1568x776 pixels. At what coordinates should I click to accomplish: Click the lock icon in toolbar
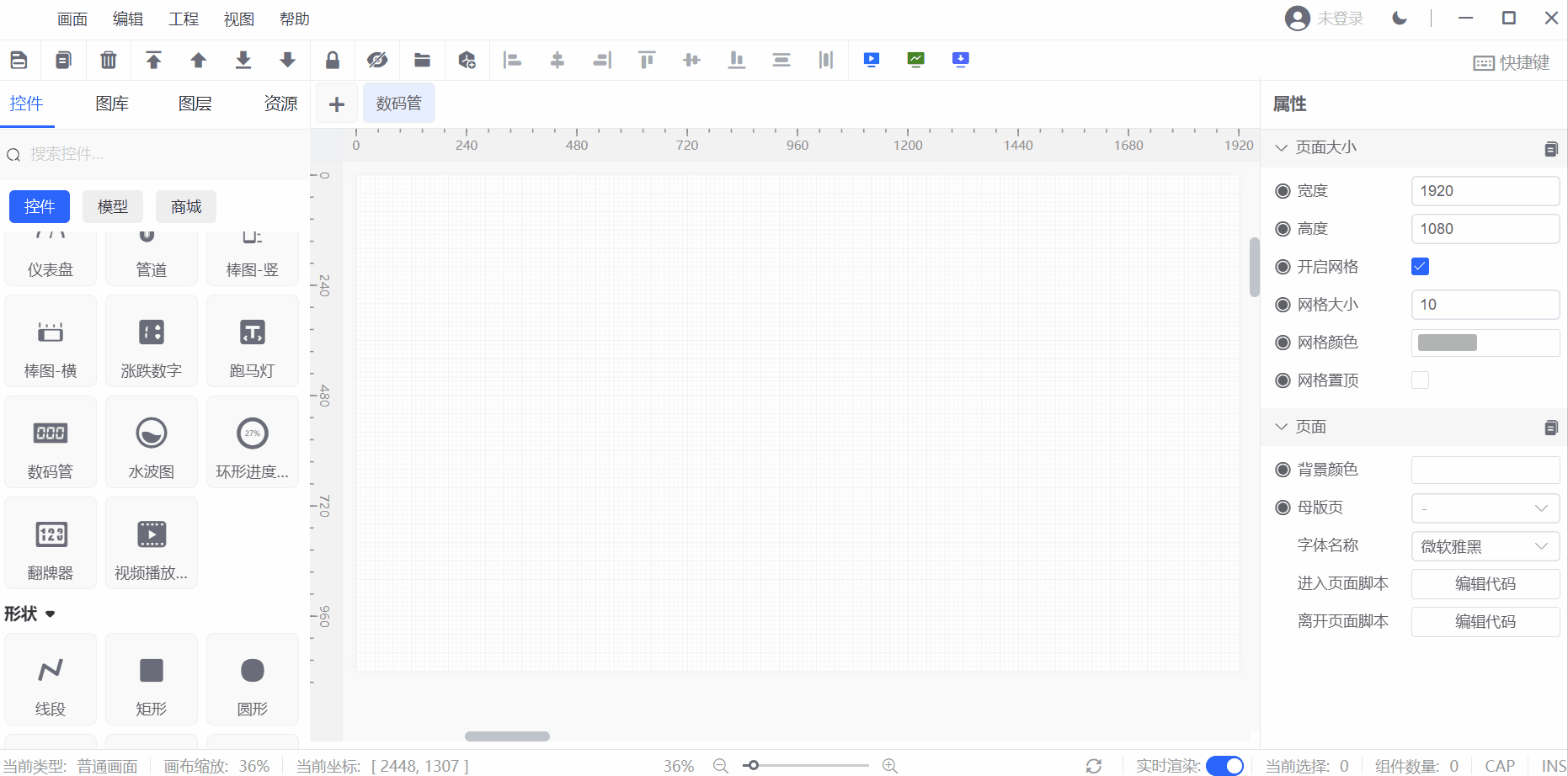coord(333,60)
